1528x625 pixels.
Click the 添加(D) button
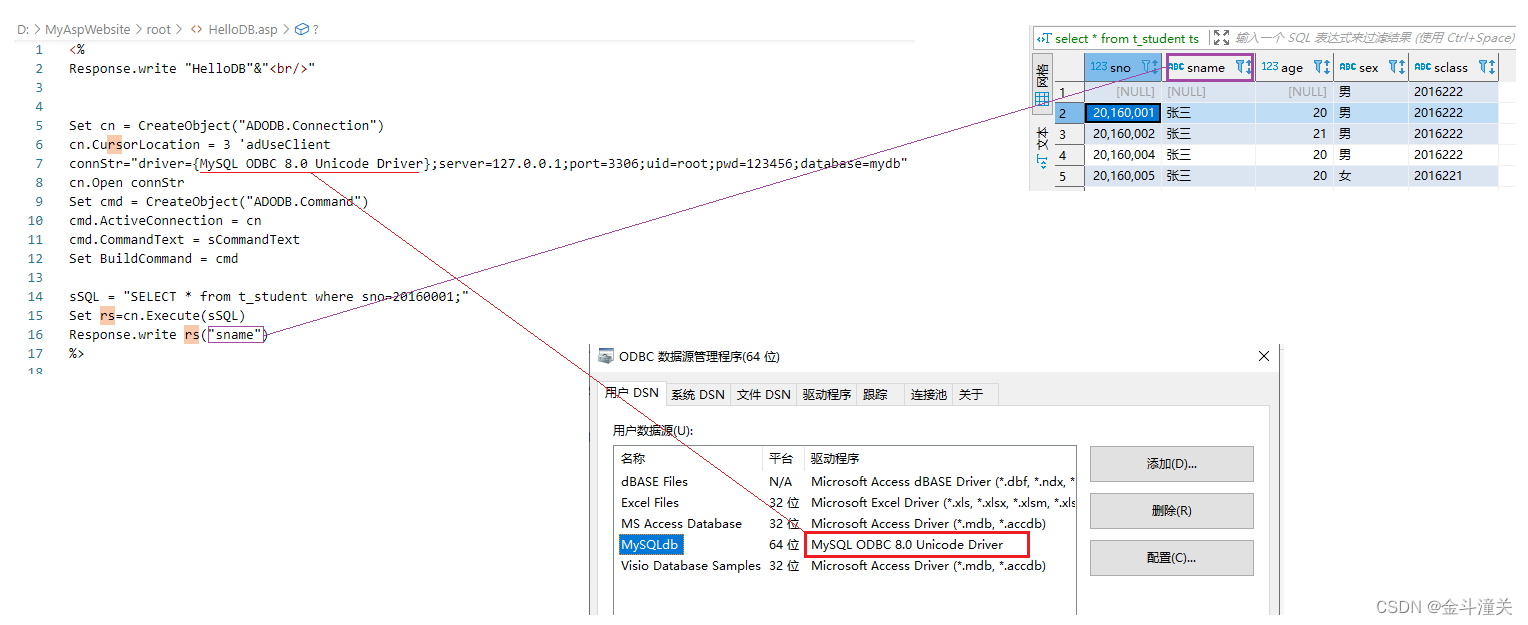coord(1170,464)
